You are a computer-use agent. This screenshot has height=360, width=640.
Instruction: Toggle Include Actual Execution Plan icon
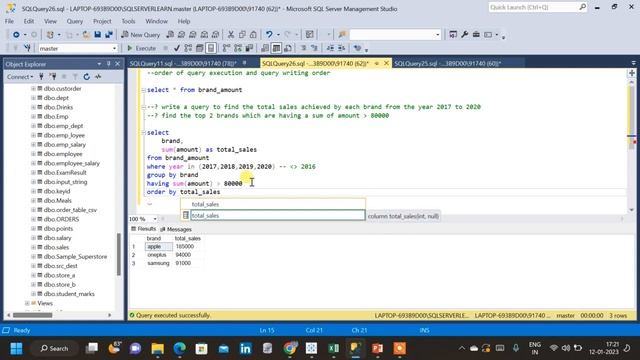227,48
